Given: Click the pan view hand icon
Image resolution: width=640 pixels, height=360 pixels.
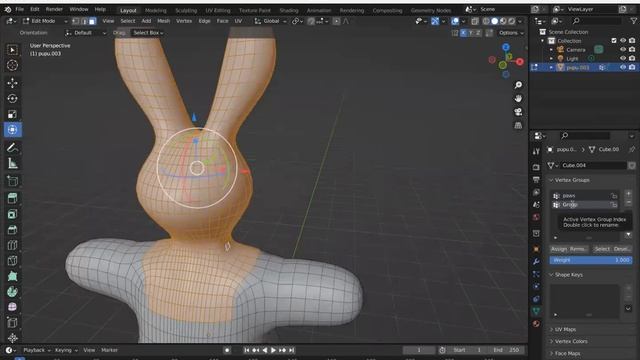Looking at the screenshot, I should tap(518, 98).
